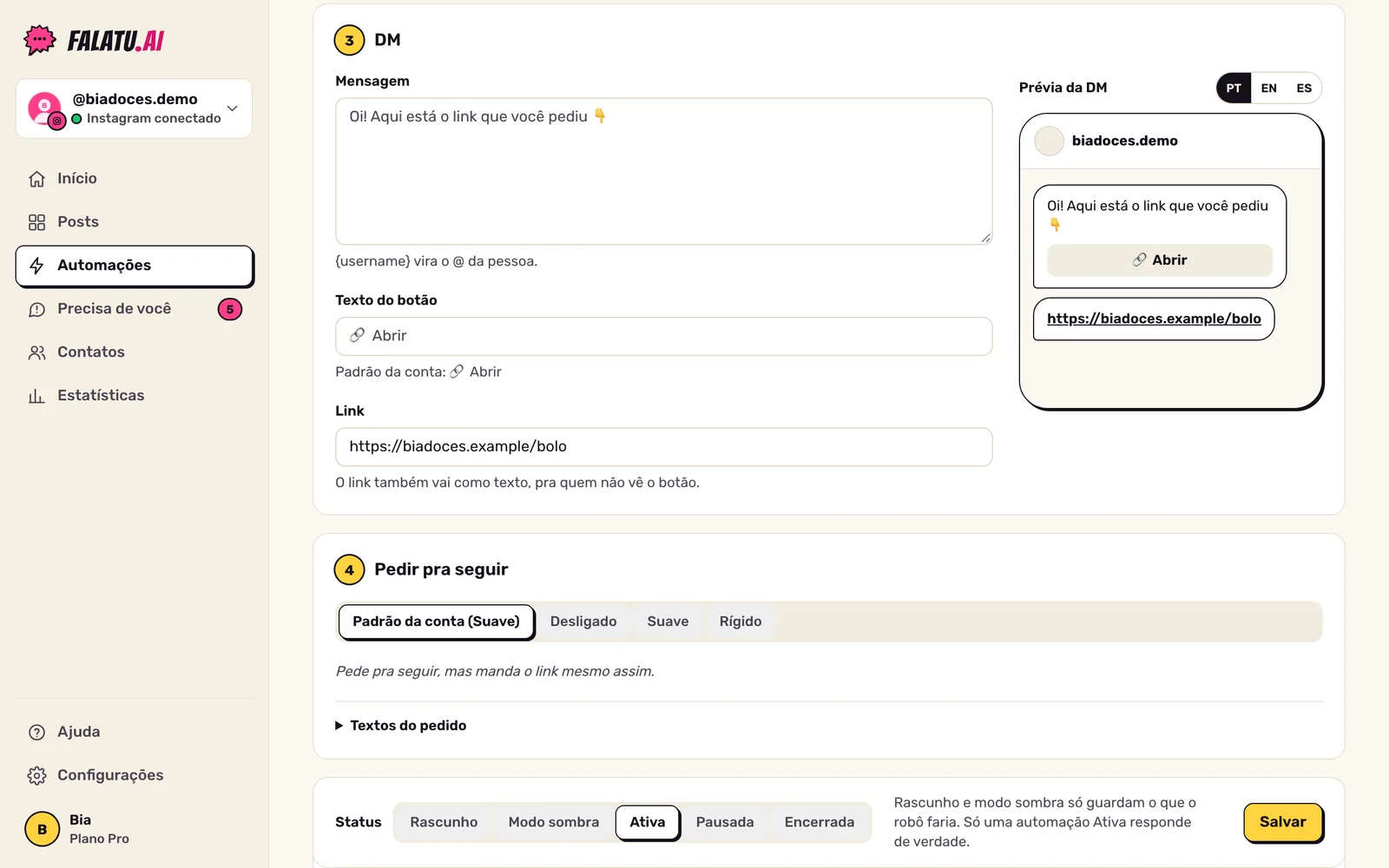1389x868 pixels.
Task: Click the Salvar button
Action: coord(1283,822)
